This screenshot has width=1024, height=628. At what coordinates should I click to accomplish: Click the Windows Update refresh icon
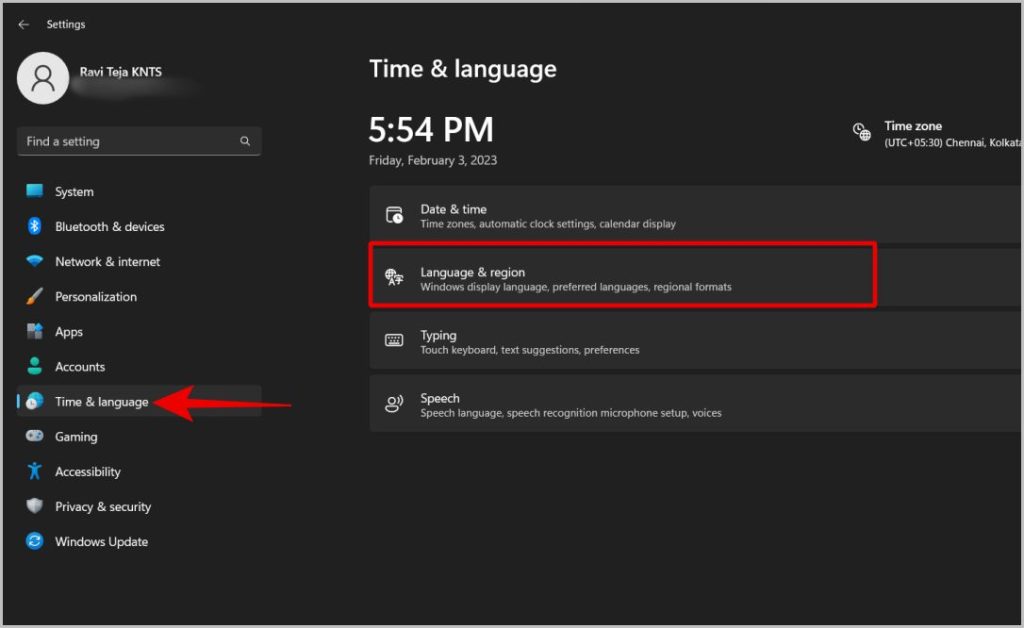[x=35, y=541]
